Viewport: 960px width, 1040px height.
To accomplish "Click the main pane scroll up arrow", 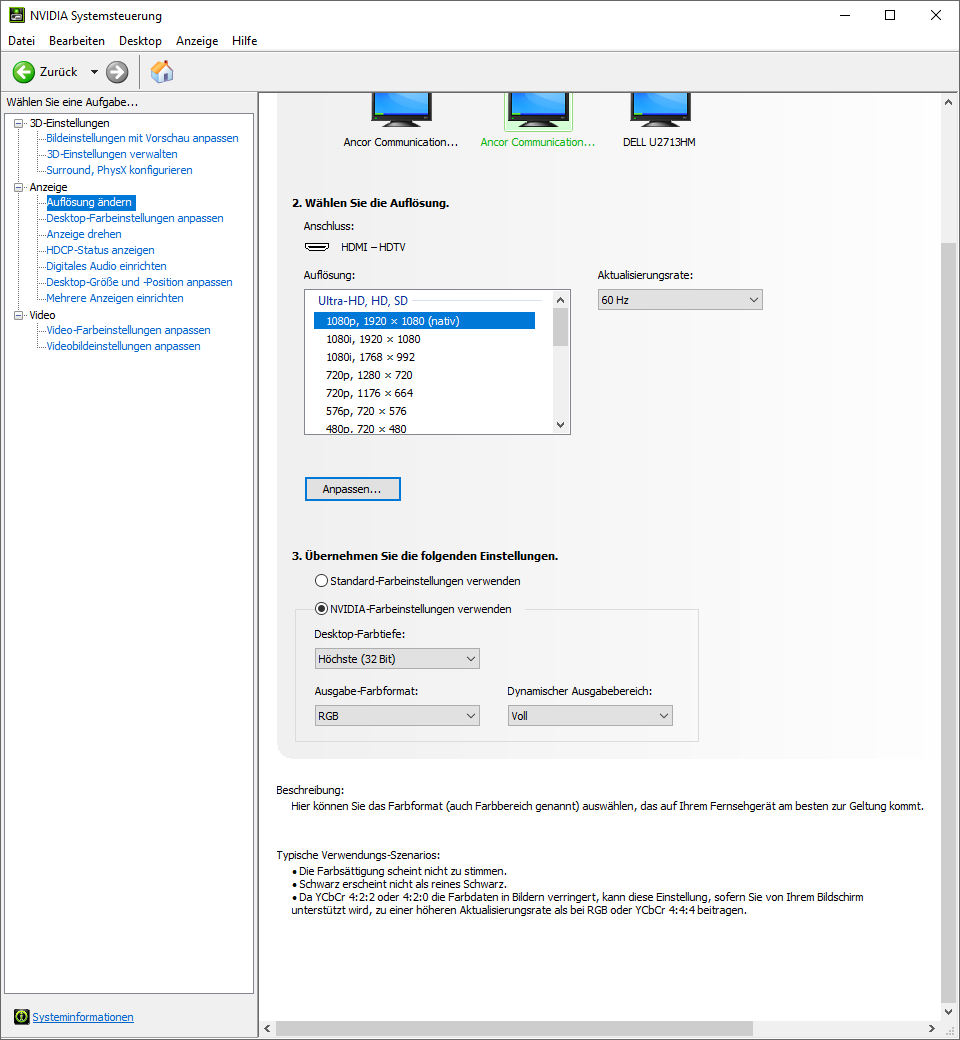I will pos(949,102).
